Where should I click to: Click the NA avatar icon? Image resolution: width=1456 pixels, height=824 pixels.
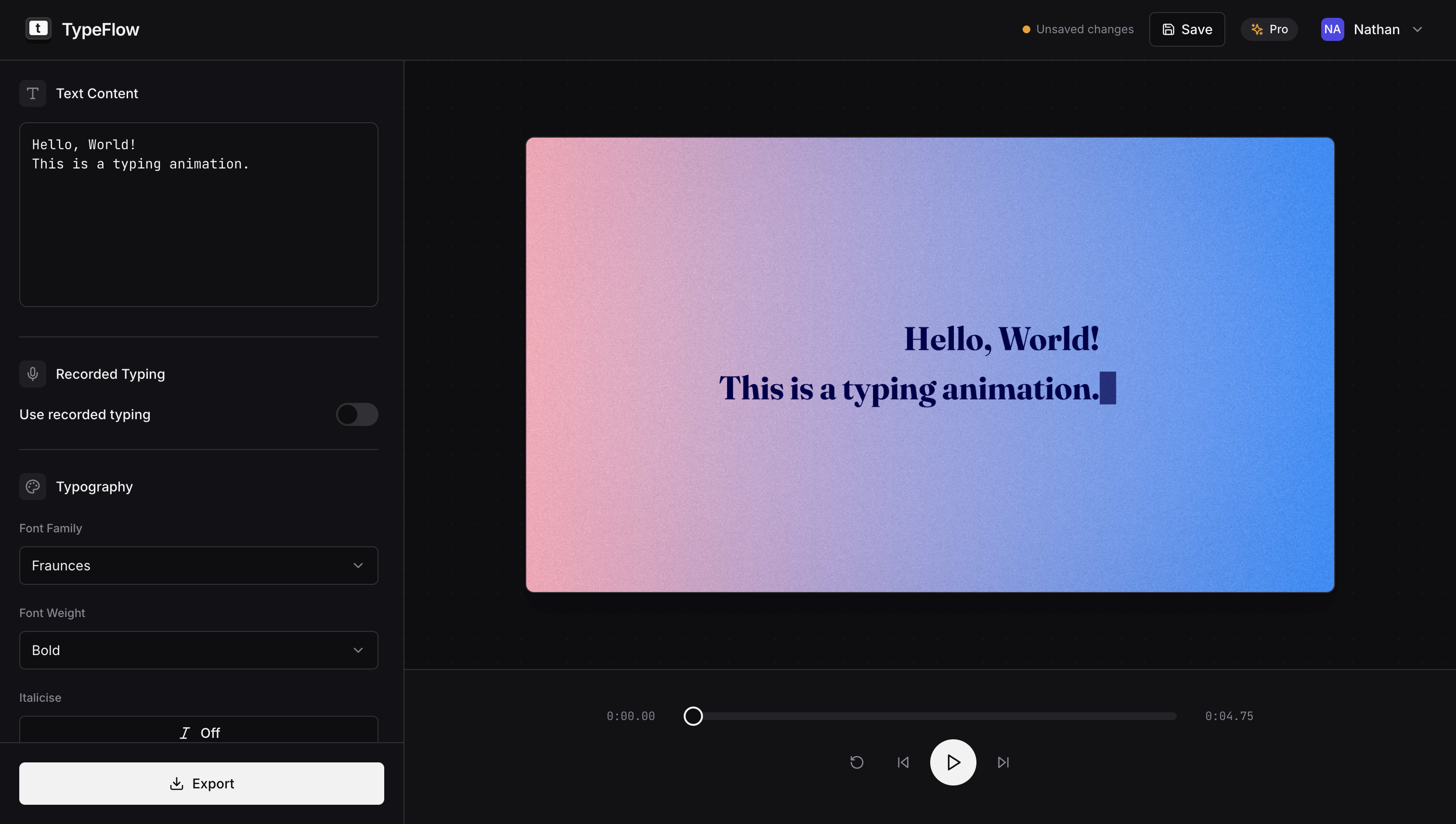pyautogui.click(x=1332, y=29)
